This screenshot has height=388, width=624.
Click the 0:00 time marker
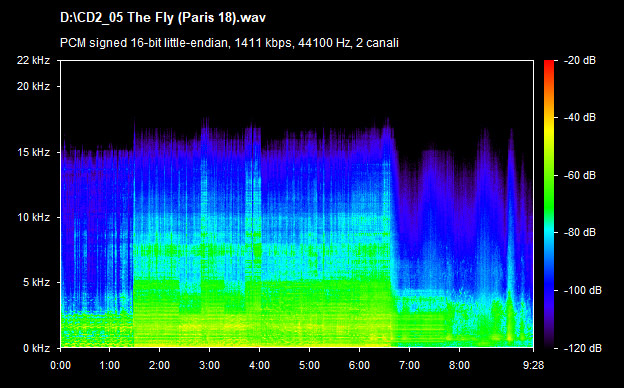(60, 365)
